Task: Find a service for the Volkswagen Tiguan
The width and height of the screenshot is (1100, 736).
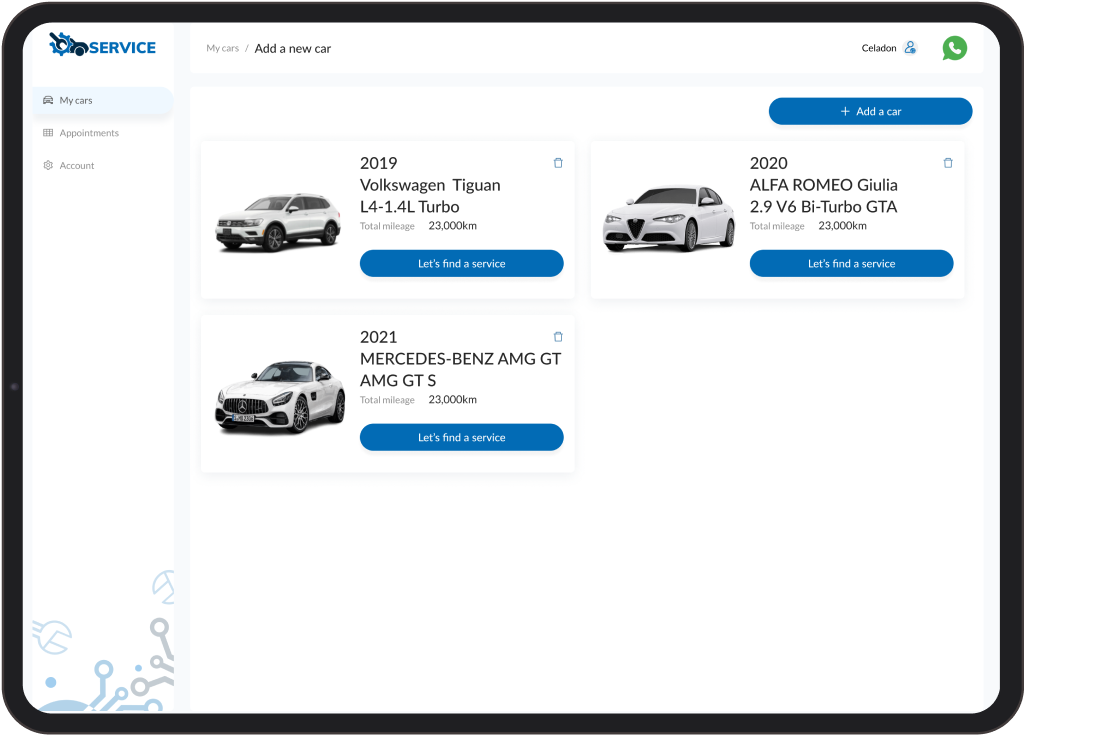Action: [x=461, y=263]
